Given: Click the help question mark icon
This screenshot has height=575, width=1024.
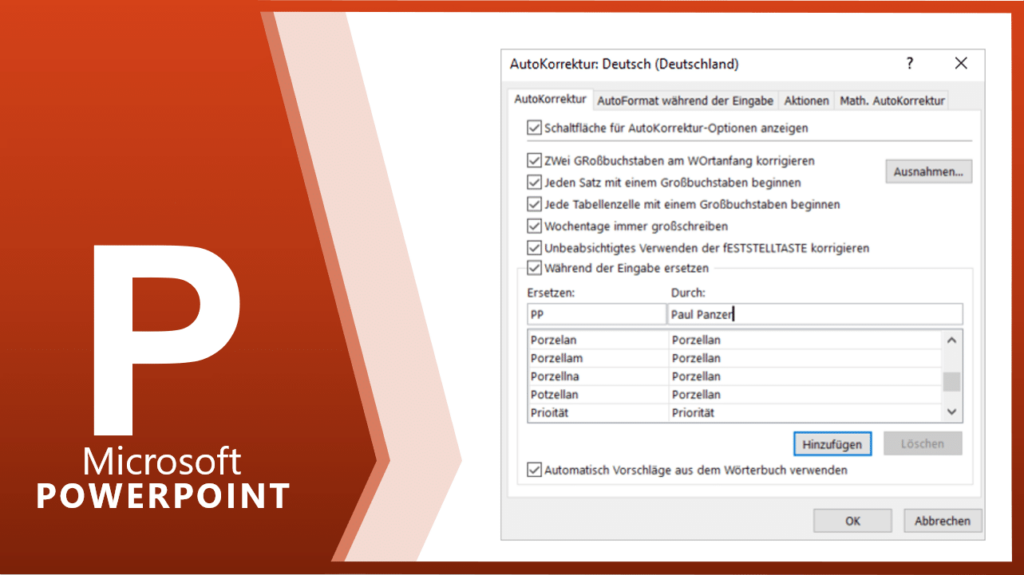Looking at the screenshot, I should click(910, 63).
